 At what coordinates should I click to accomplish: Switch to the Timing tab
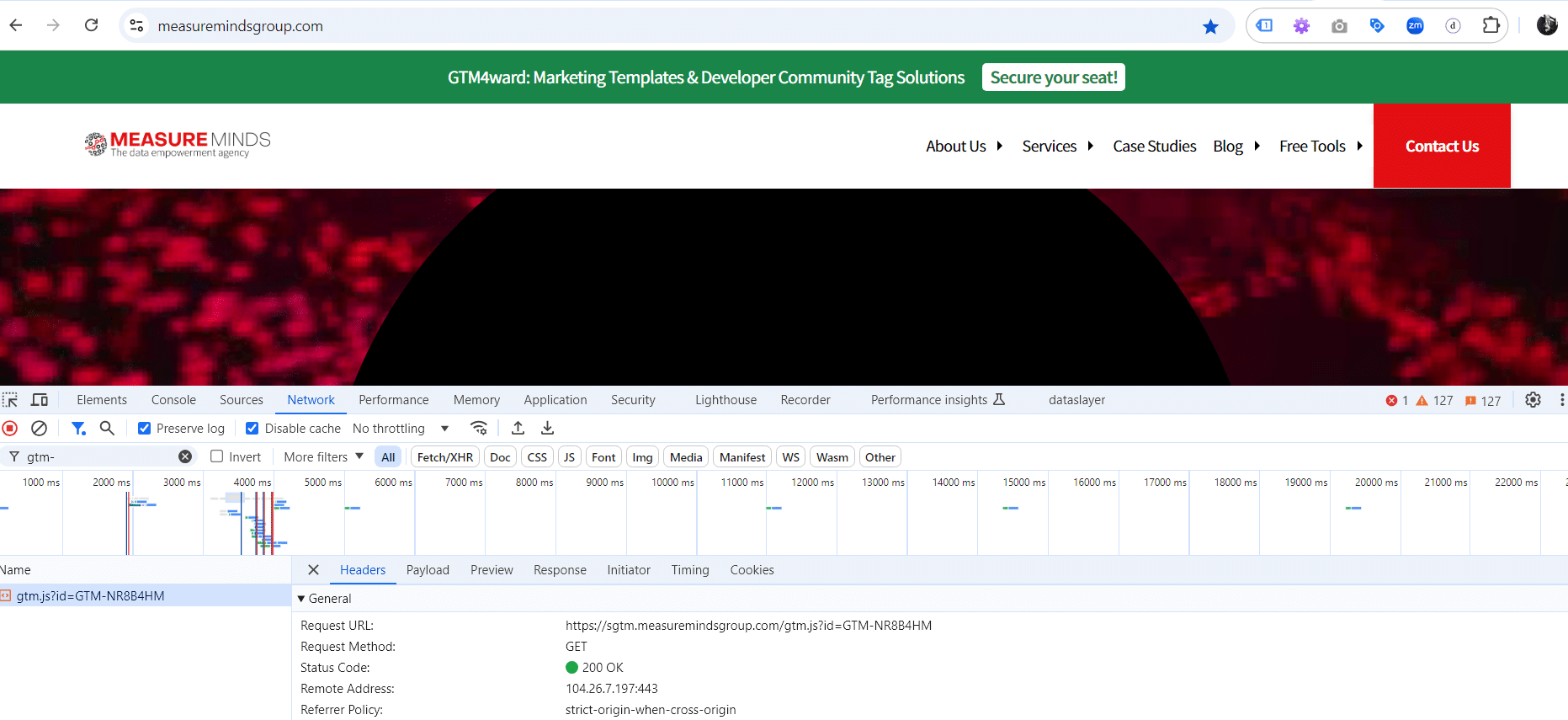click(690, 570)
